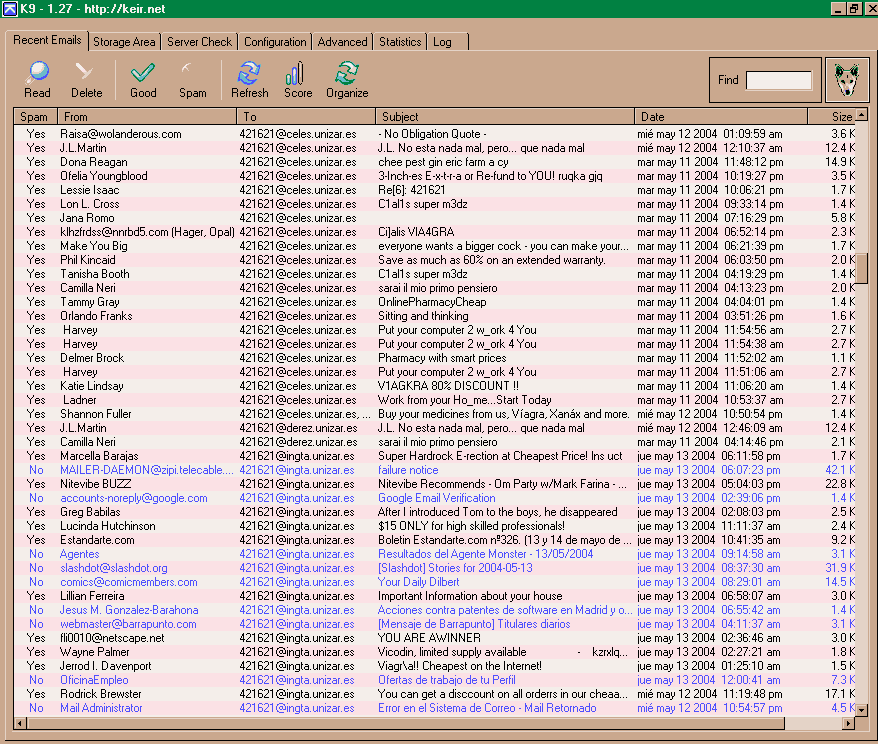This screenshot has height=744, width=878.
Task: Mark selected email as Spam
Action: (x=192, y=80)
